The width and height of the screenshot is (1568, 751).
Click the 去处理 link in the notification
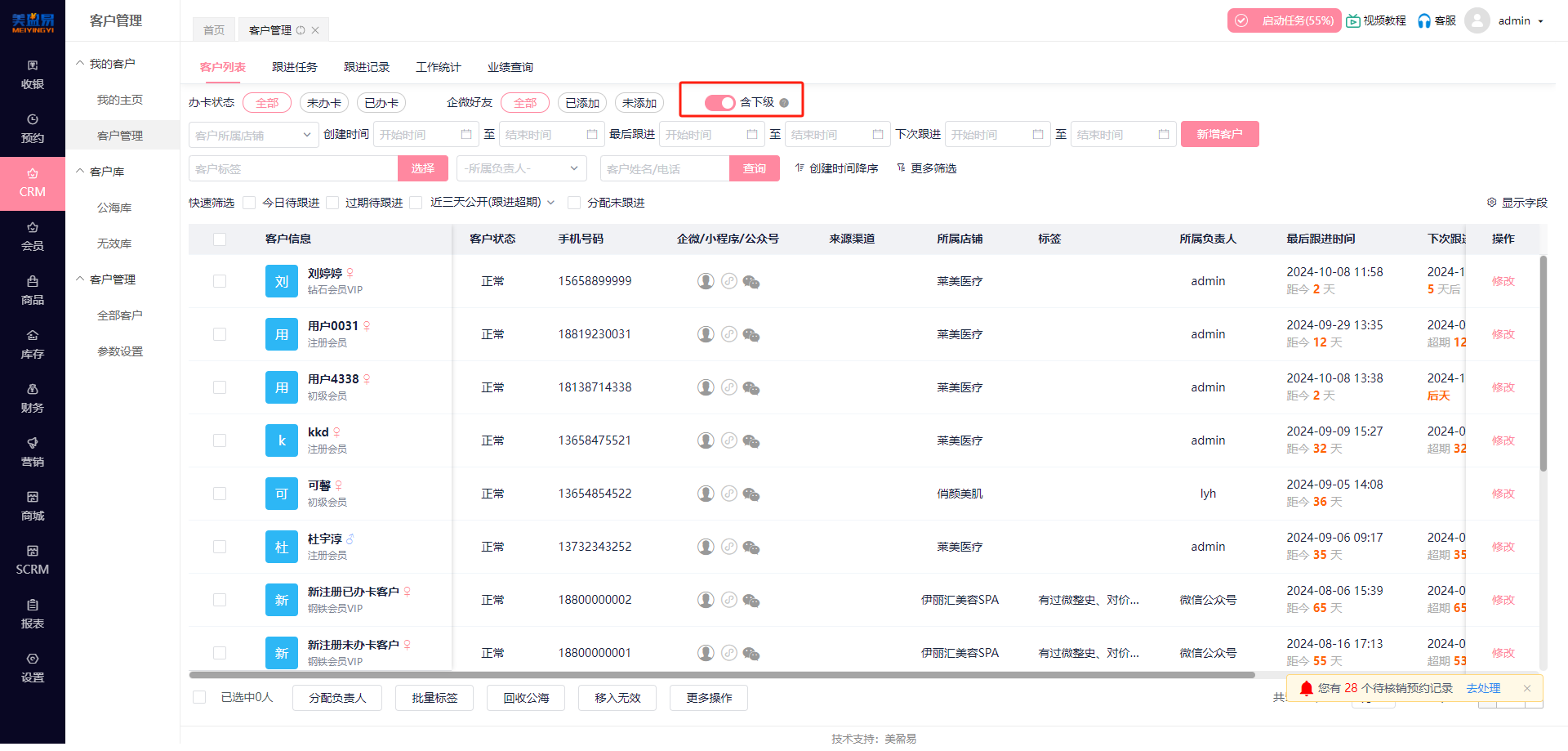click(x=1483, y=688)
